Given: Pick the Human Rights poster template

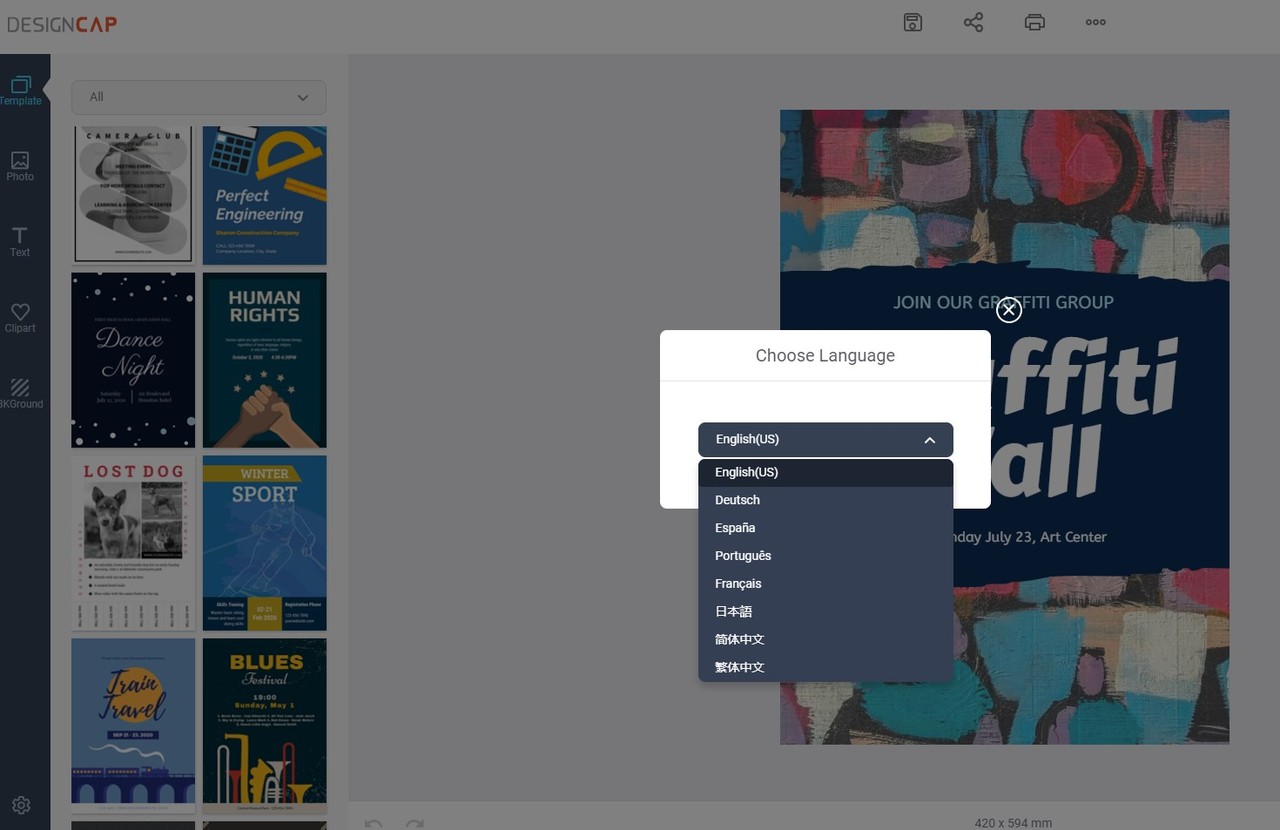Looking at the screenshot, I should 264,360.
